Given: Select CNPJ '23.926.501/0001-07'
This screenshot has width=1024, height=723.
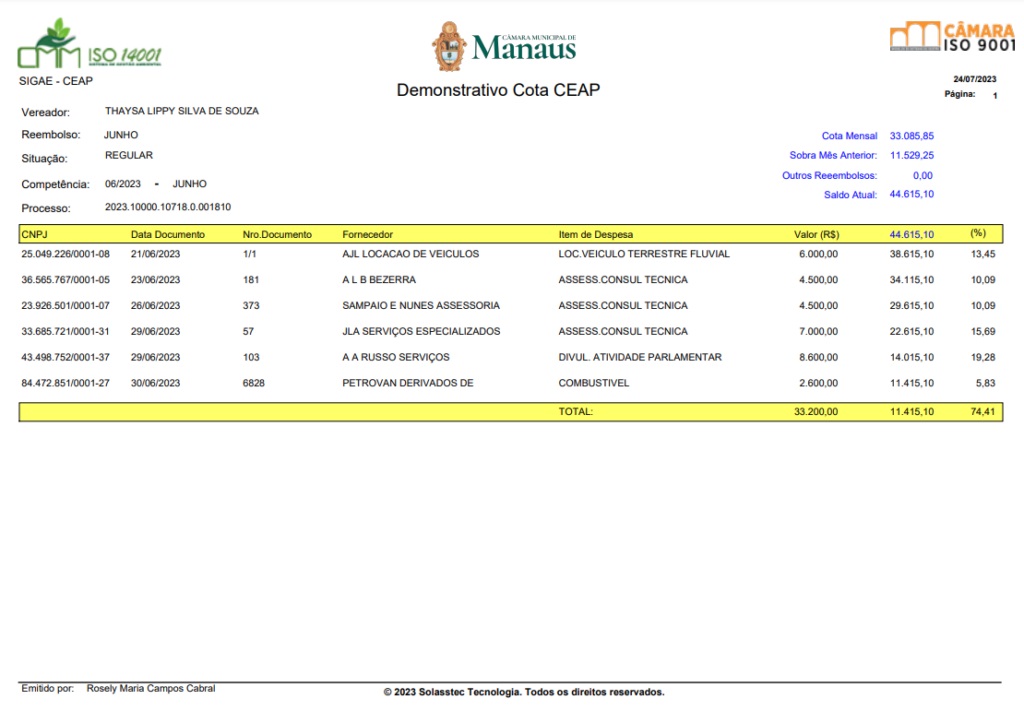Looking at the screenshot, I should (x=65, y=306).
